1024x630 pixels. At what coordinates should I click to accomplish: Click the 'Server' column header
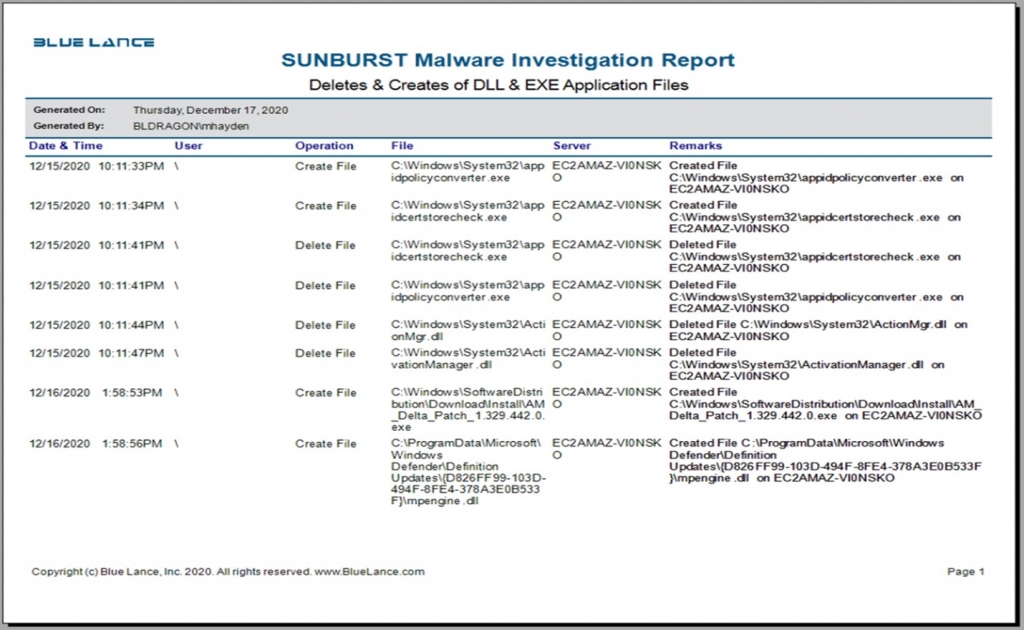[x=571, y=146]
